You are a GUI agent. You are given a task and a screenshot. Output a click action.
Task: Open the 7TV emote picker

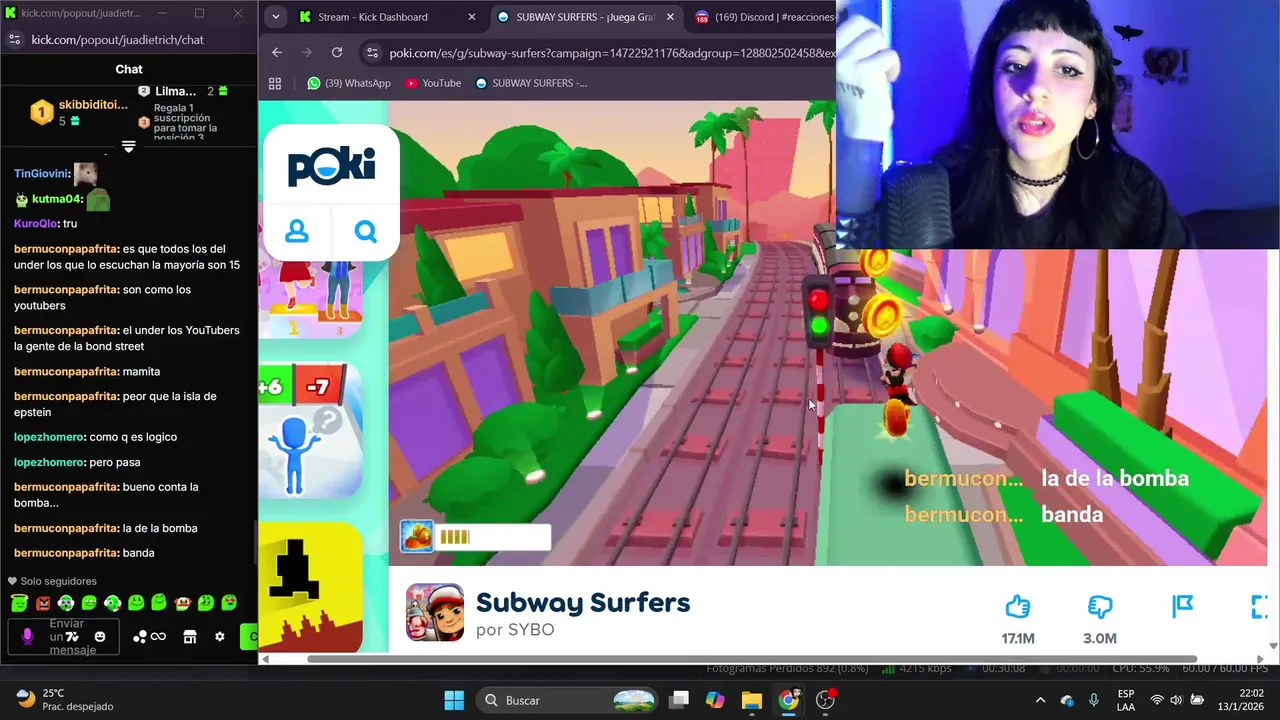(x=71, y=636)
